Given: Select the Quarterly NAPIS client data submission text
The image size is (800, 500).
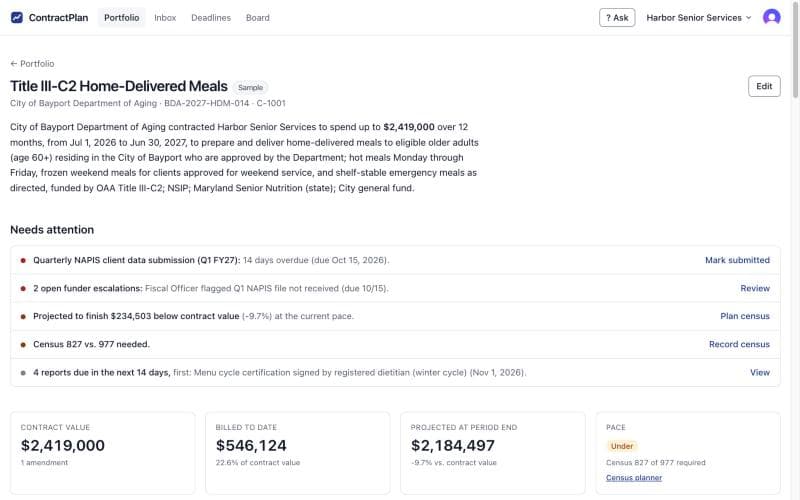Looking at the screenshot, I should [136, 260].
